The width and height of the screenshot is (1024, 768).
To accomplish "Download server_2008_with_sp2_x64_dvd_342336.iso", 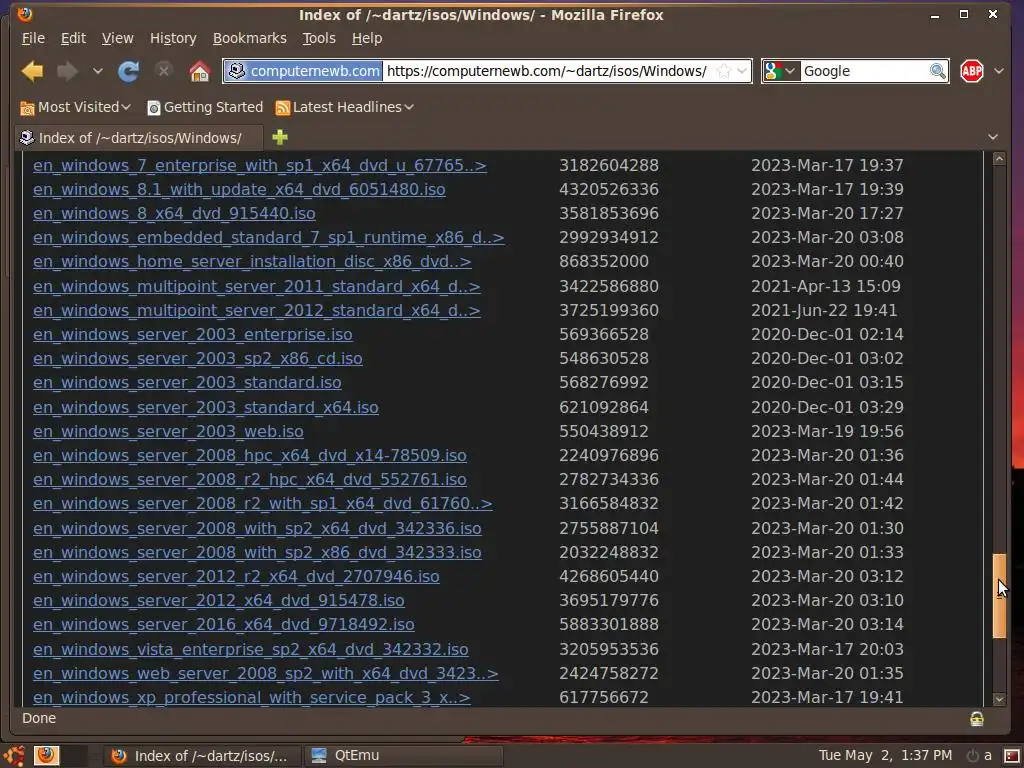I will pyautogui.click(x=257, y=528).
